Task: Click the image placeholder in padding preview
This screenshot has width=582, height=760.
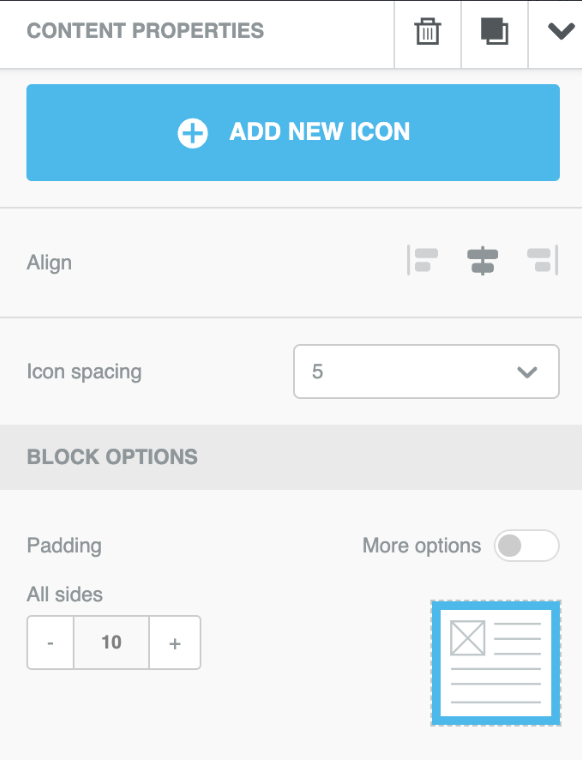Action: point(468,638)
